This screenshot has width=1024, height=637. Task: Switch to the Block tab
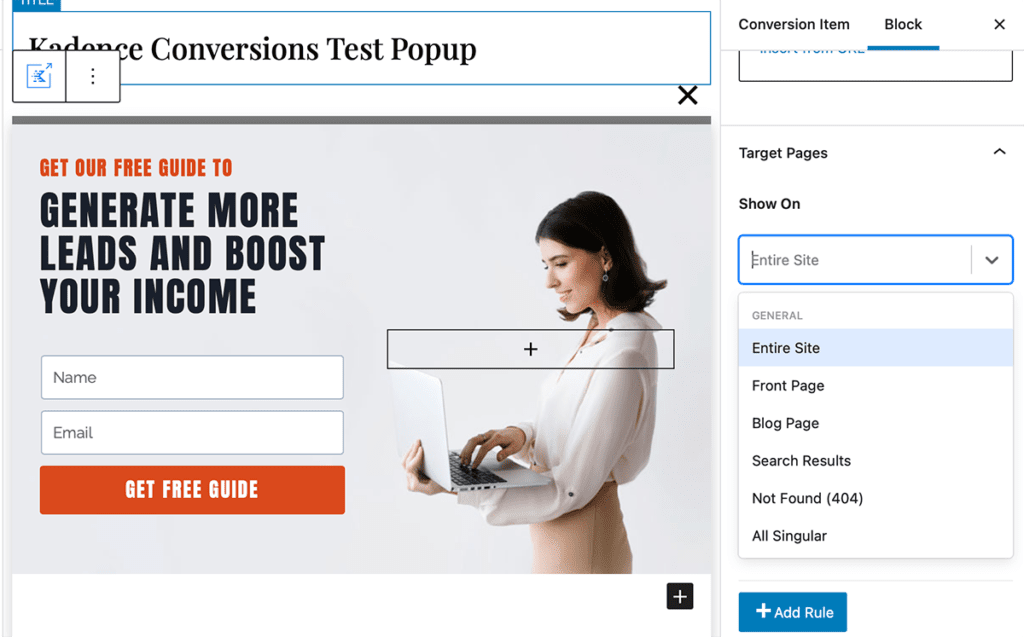(x=903, y=25)
